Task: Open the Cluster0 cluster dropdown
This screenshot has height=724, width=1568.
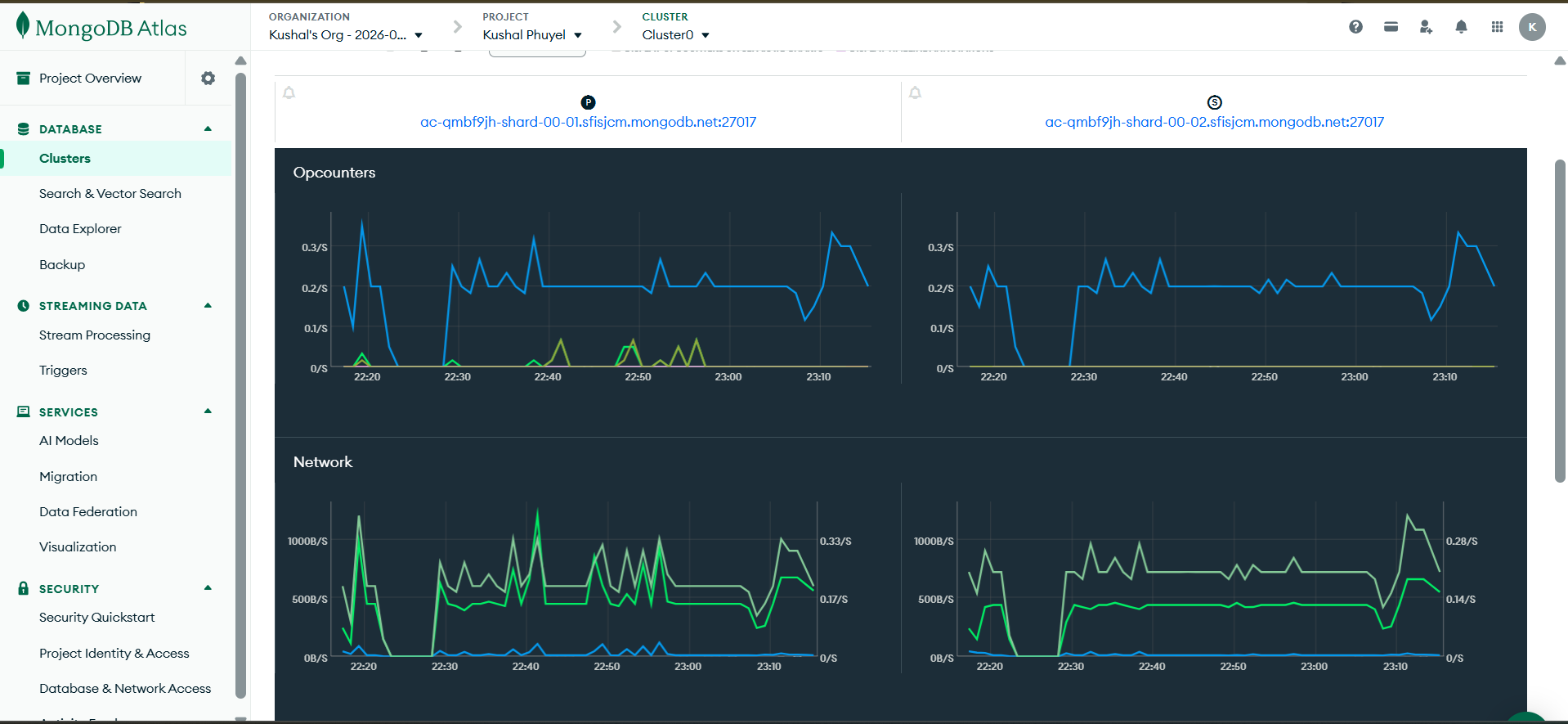Action: point(675,35)
